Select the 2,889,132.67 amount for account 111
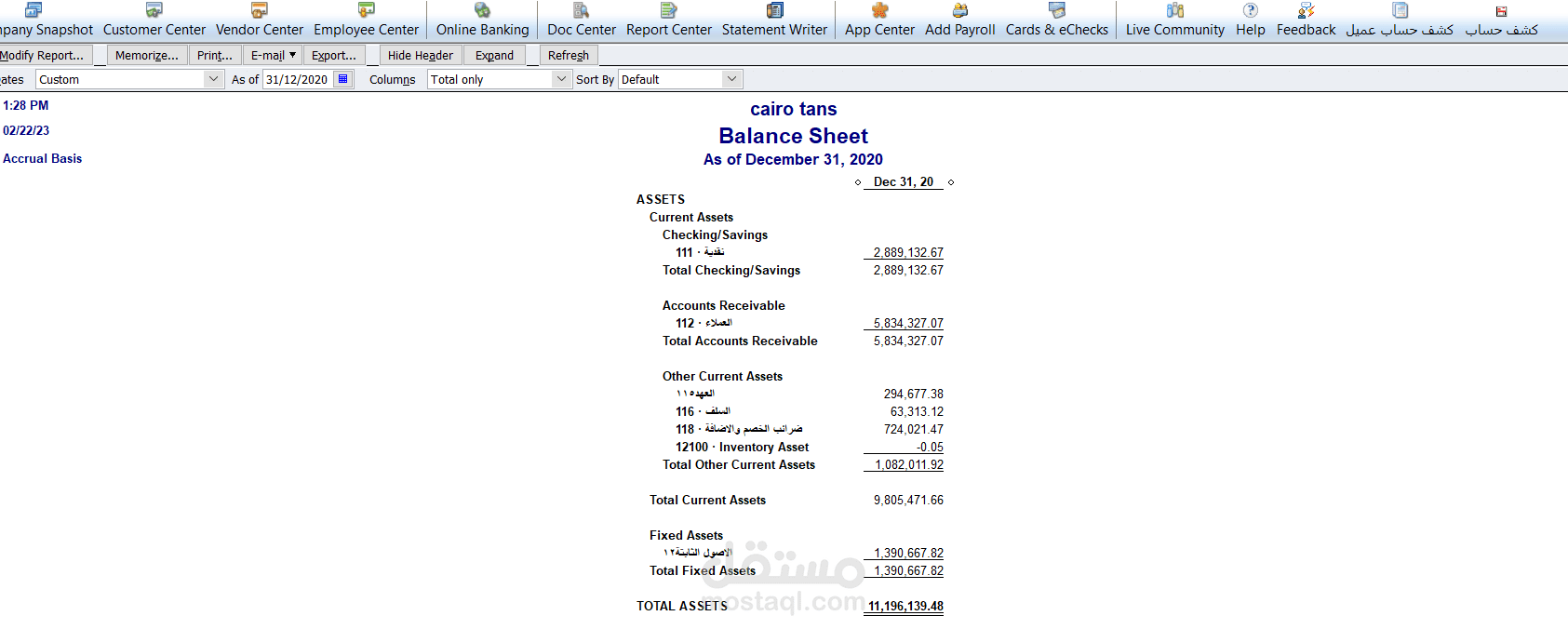The image size is (1568, 629). [x=908, y=253]
